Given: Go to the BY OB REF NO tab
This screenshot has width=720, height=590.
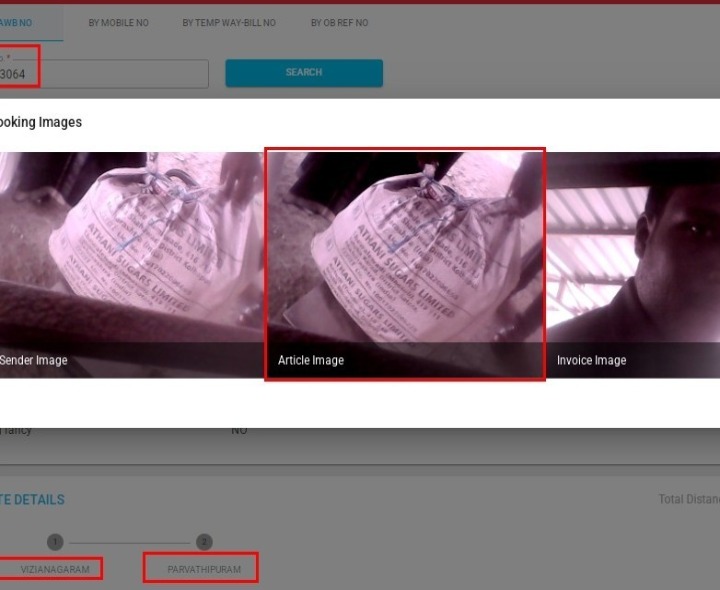Looking at the screenshot, I should (x=339, y=23).
